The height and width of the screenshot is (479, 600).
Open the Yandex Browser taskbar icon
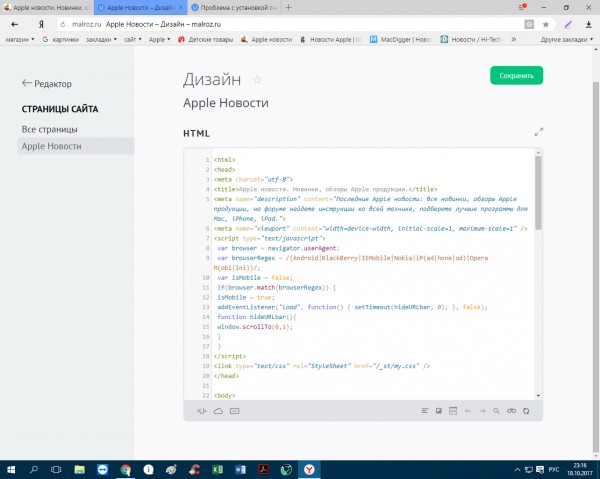pyautogui.click(x=309, y=469)
